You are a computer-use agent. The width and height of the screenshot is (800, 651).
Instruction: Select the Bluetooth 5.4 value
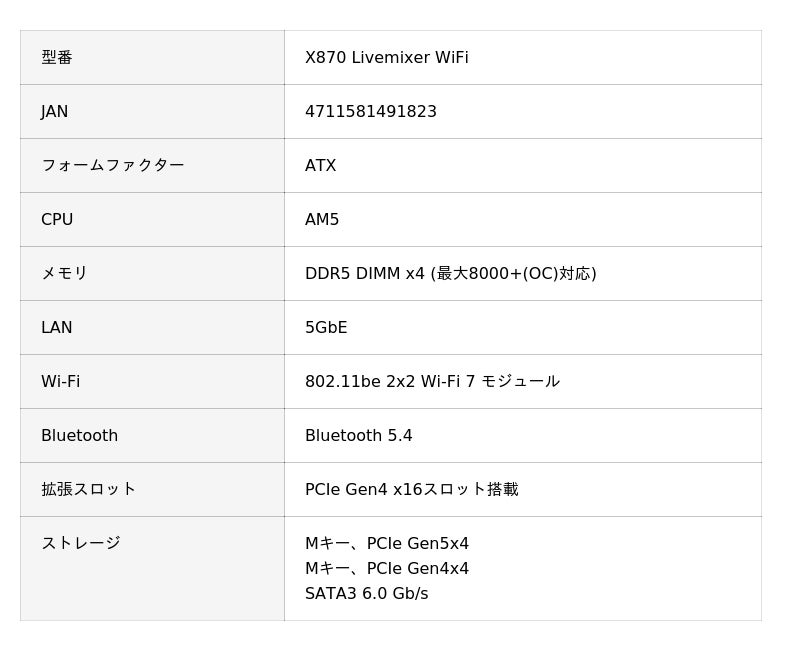(x=358, y=436)
